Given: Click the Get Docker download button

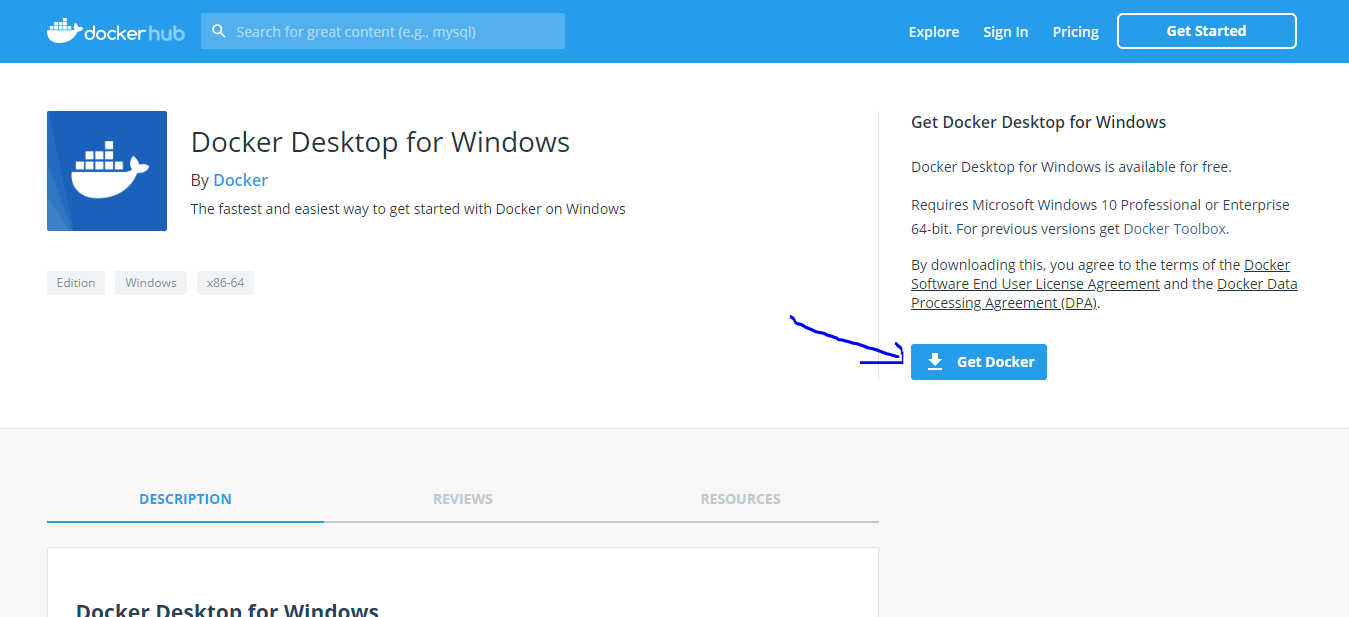Looking at the screenshot, I should click(x=979, y=362).
